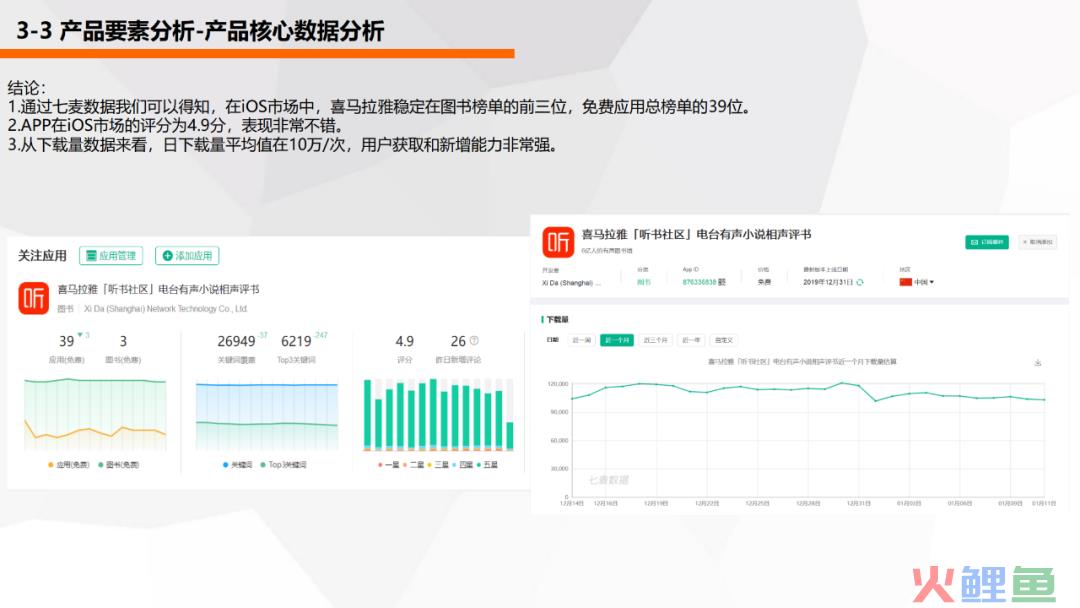Click the star rating bar chart

(439, 414)
